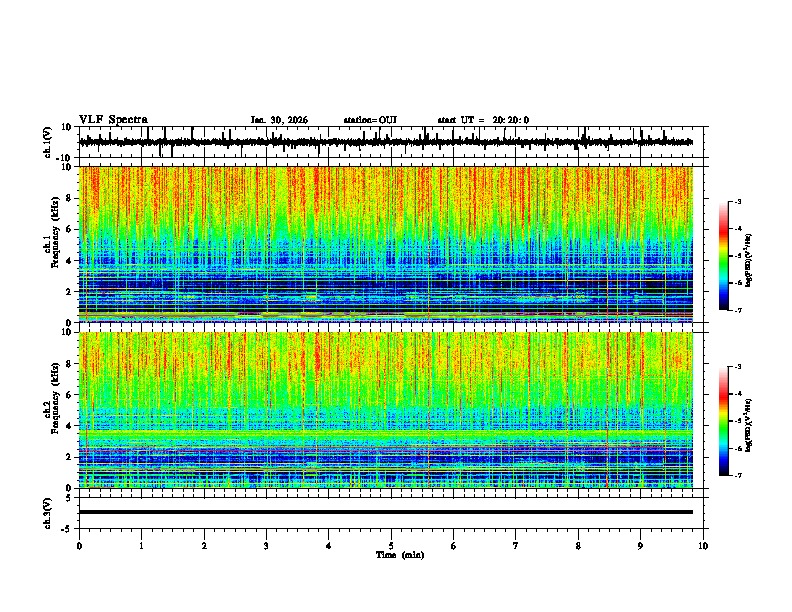Click the ch.2 "Frequency (kHz)" axis label
The height and width of the screenshot is (612, 792).
pos(56,398)
